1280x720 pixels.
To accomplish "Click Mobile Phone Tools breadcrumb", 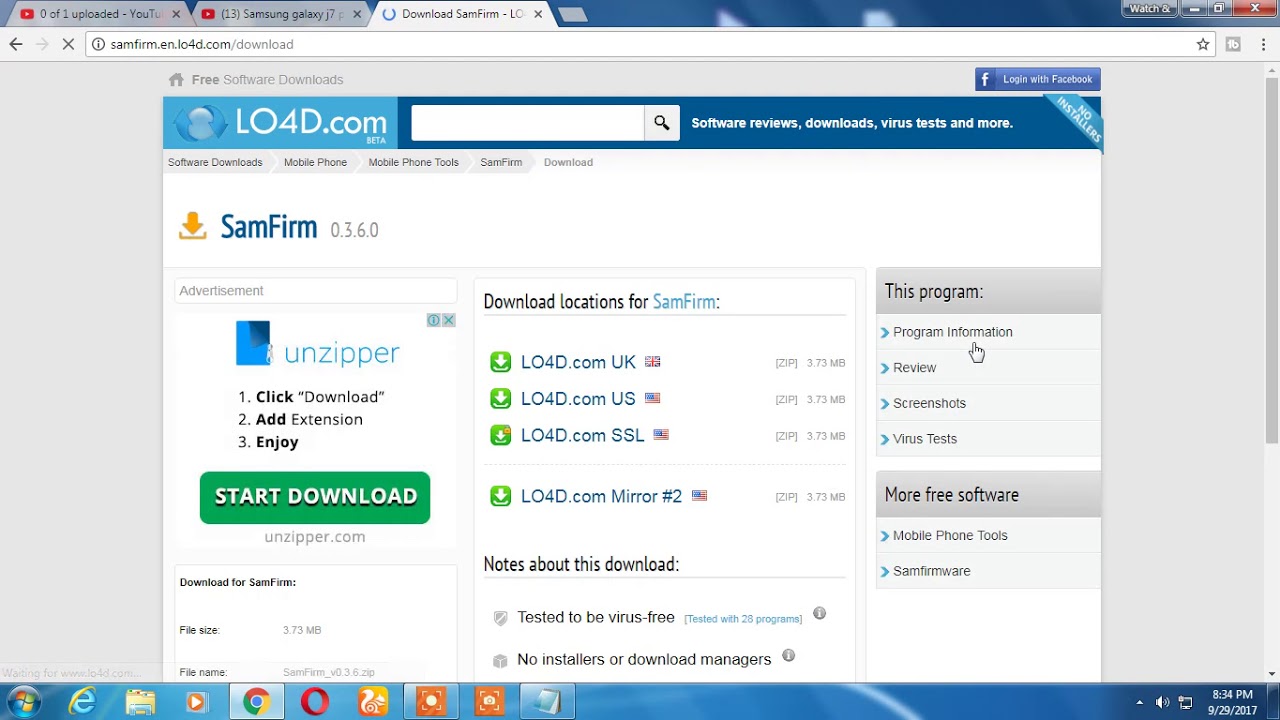I will pos(413,162).
